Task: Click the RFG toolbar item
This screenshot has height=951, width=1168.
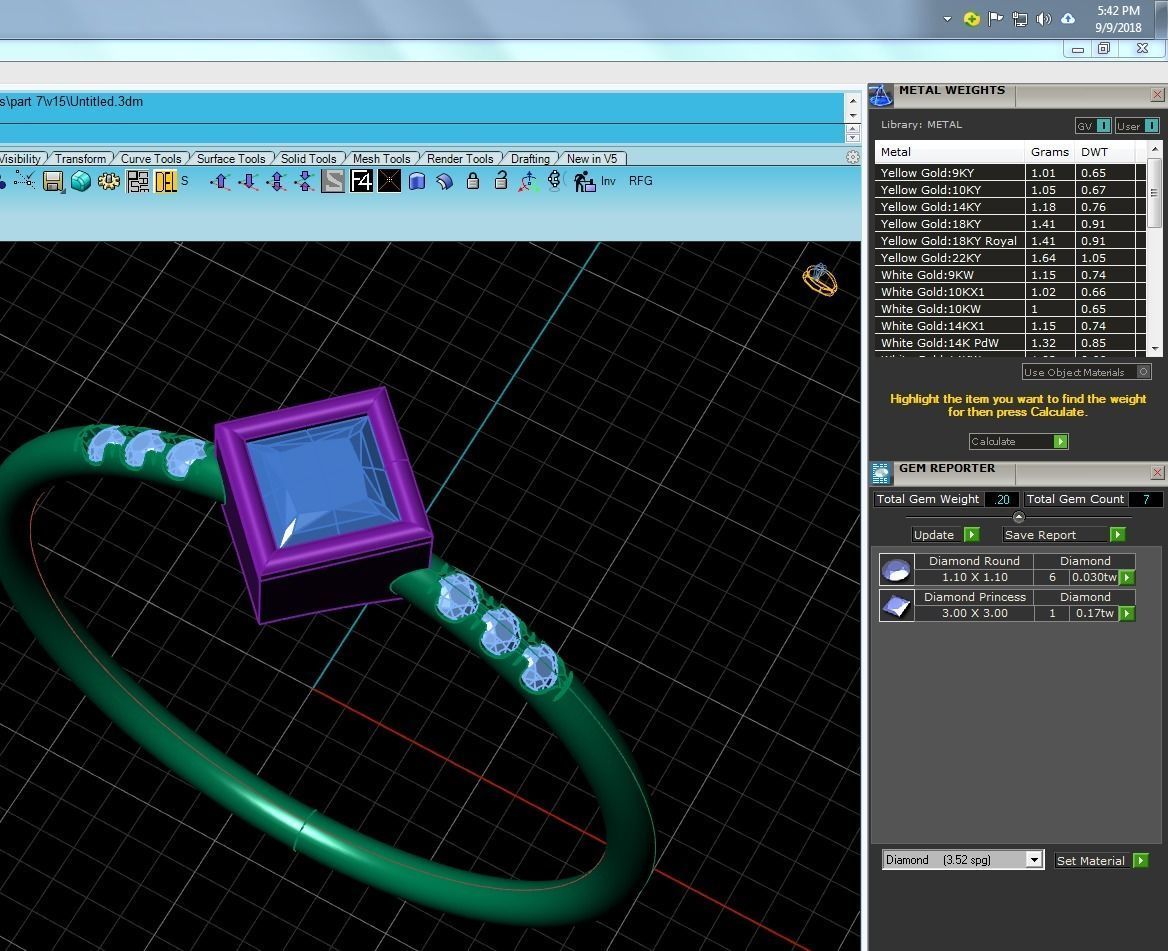Action: 641,181
